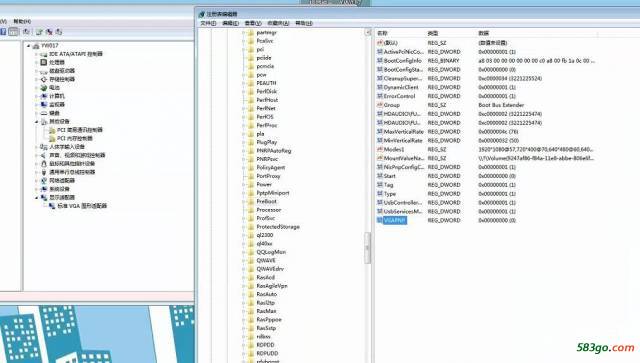Click the PerfDisk folder icon

pos(251,91)
